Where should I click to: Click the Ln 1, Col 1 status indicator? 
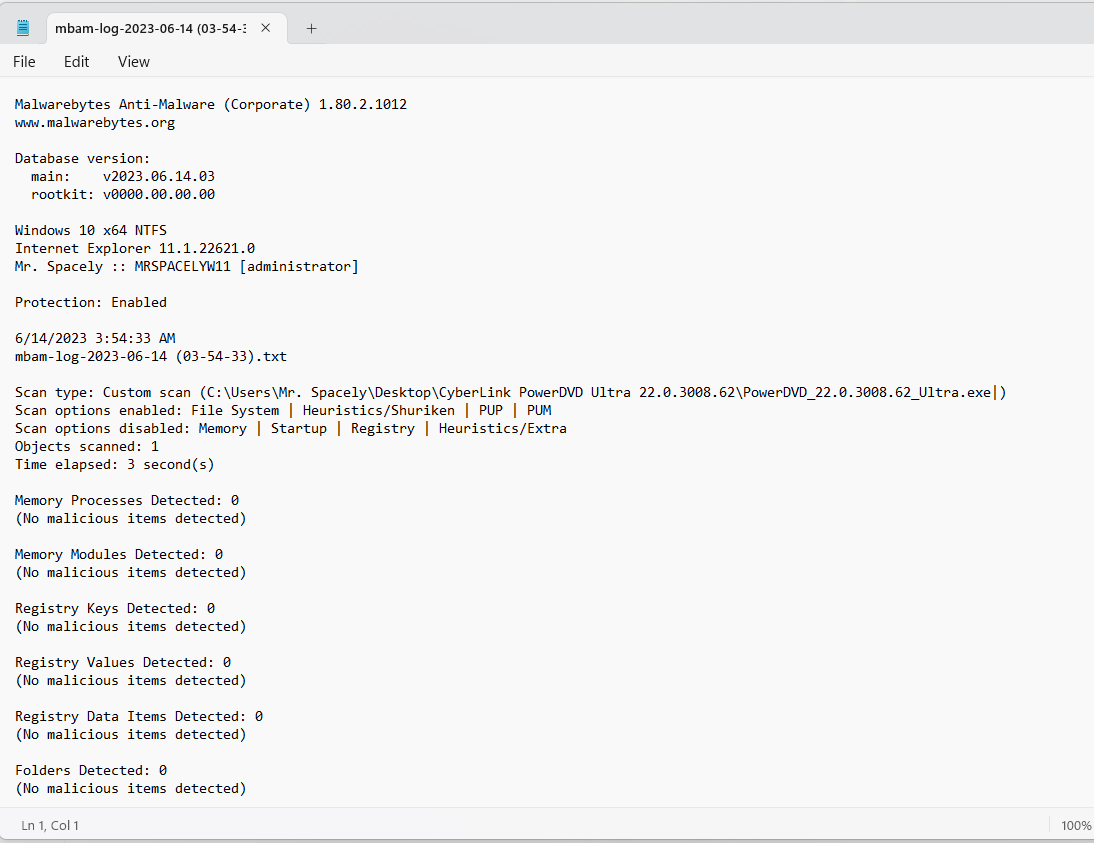(x=50, y=826)
